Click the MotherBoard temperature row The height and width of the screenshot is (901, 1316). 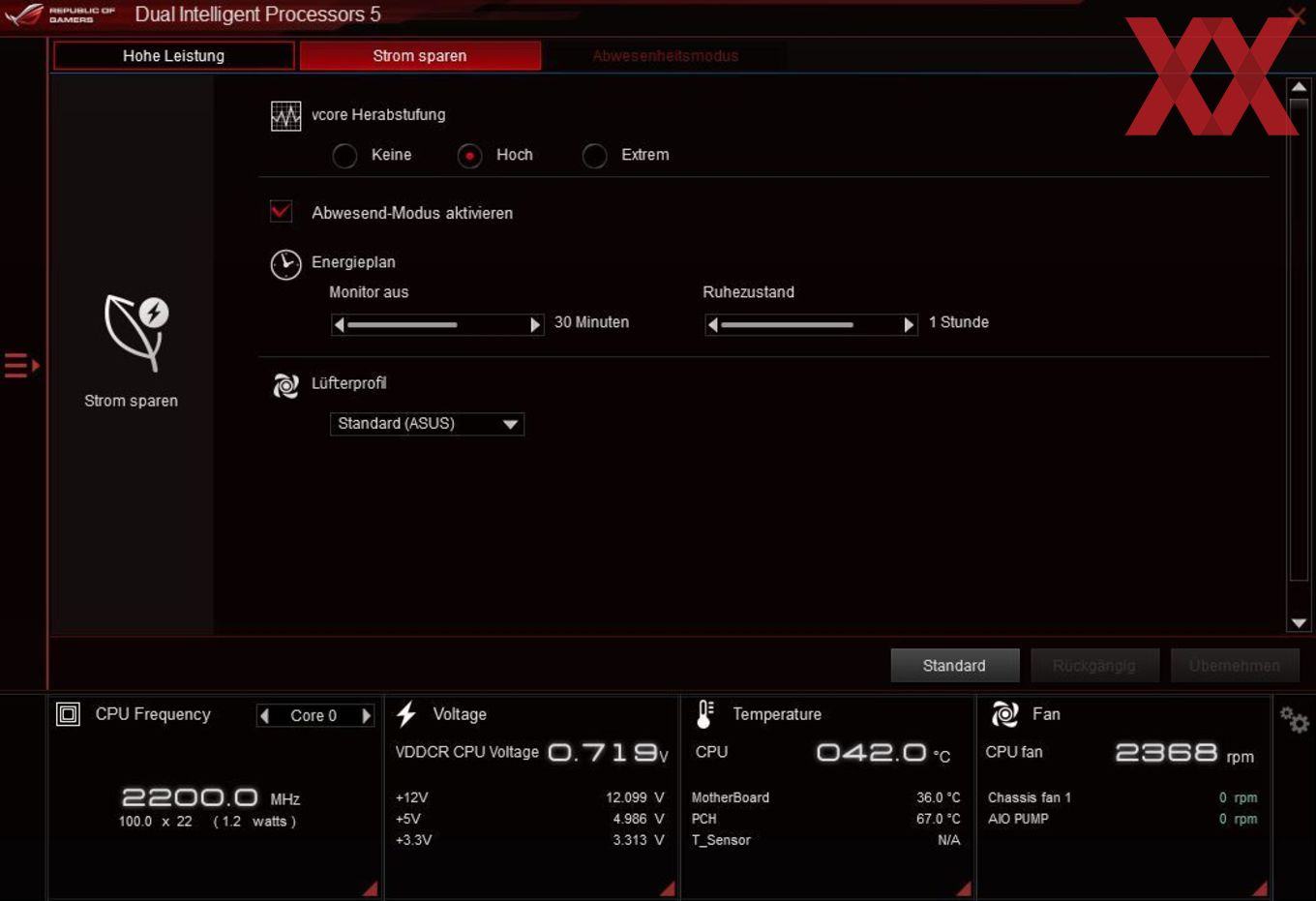825,797
